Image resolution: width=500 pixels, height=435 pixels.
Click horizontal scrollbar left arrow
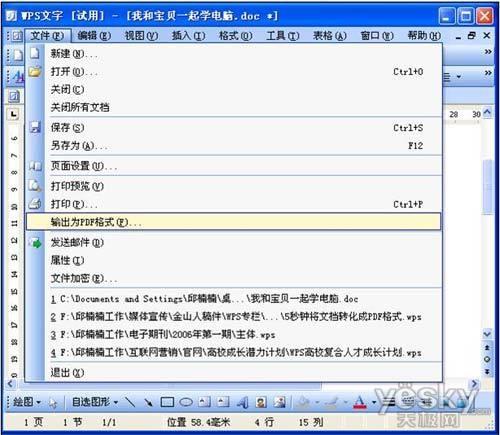point(10,384)
